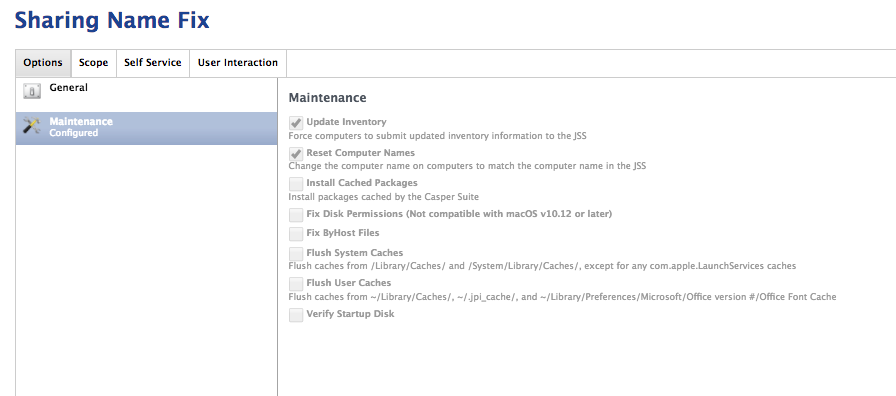896x396 pixels.
Task: Enable the Verify Startup Disk checkbox
Action: (296, 314)
